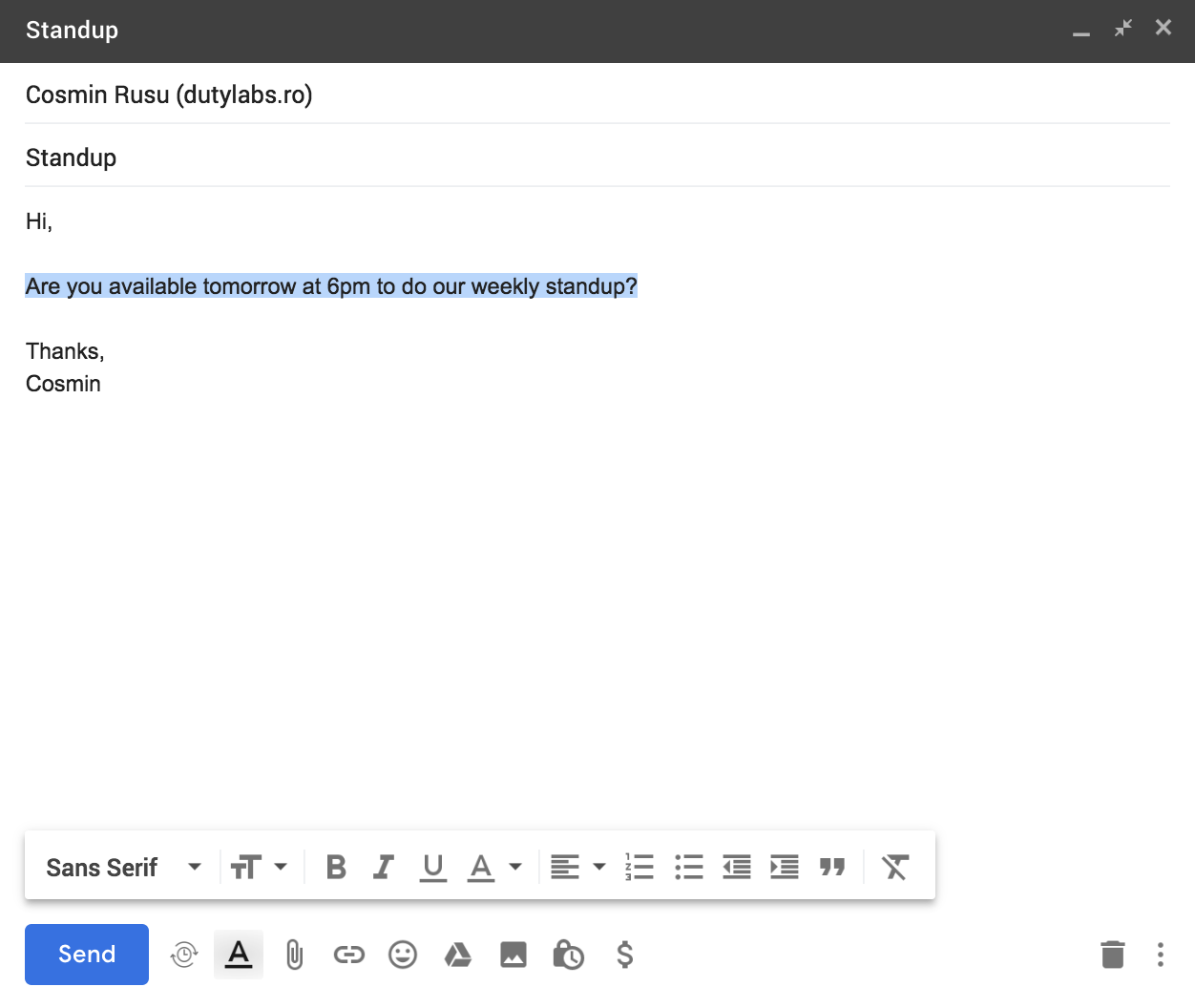This screenshot has height=1008, width=1195.
Task: Open the schedule send clock icon
Action: (184, 954)
